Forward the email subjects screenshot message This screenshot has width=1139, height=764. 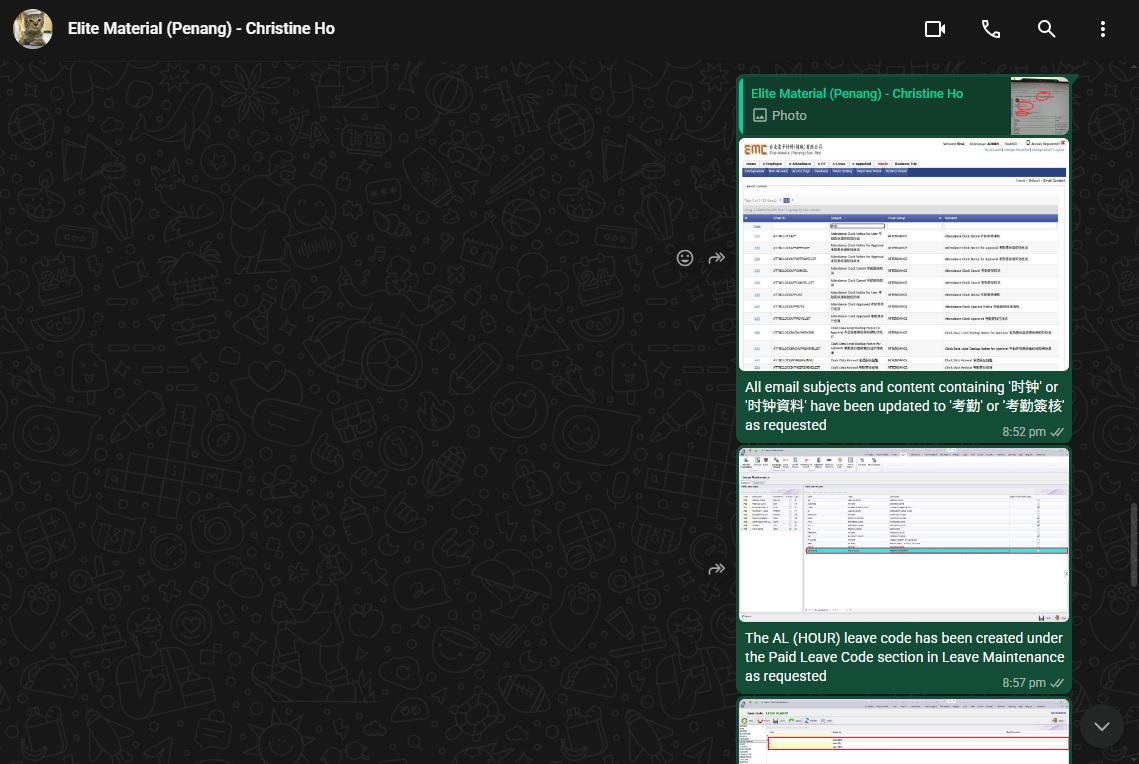click(x=717, y=258)
